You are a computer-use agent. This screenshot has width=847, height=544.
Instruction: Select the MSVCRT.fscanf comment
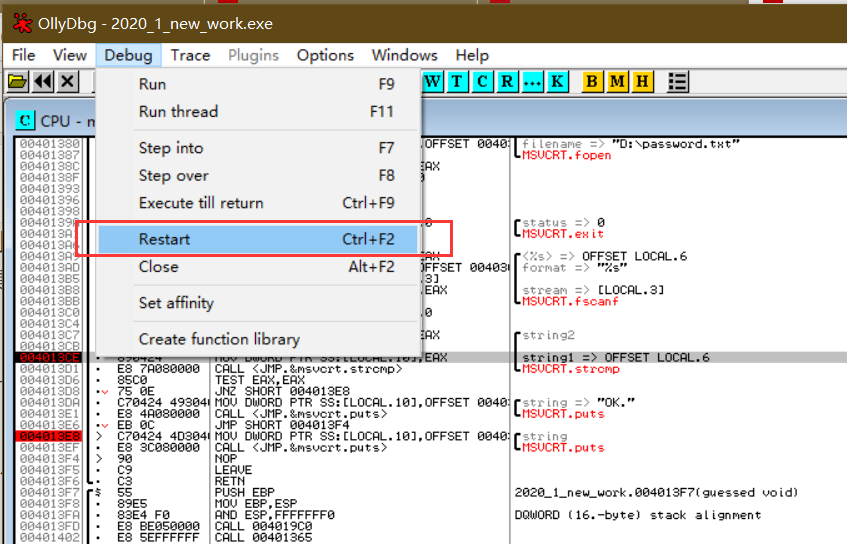click(570, 301)
